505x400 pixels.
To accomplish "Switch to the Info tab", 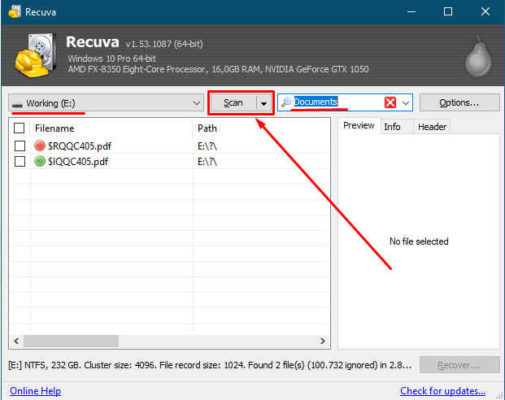I will pyautogui.click(x=392, y=127).
